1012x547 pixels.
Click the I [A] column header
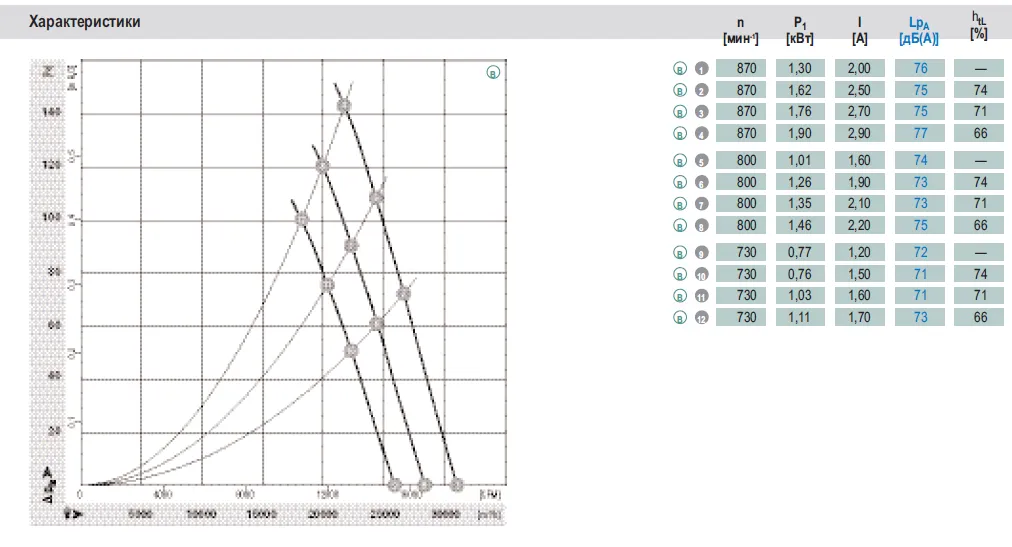pos(859,30)
